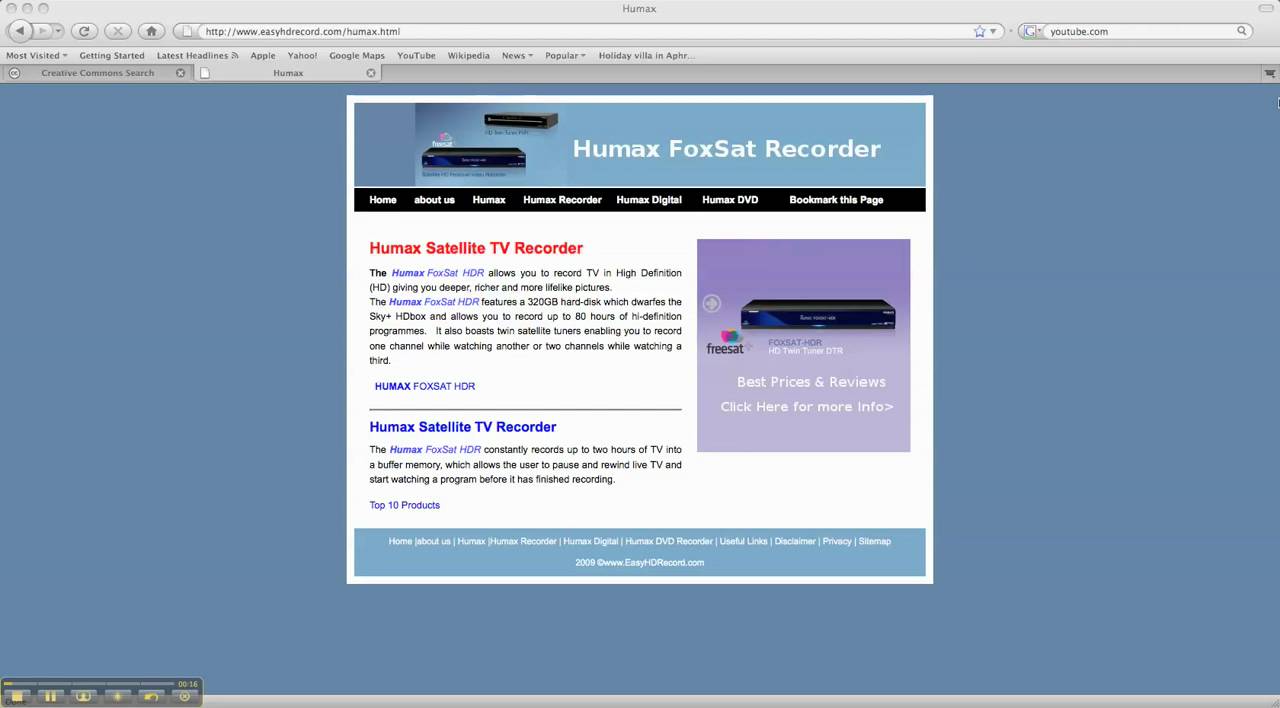
Task: Open the footer Privacy link
Action: coord(837,541)
